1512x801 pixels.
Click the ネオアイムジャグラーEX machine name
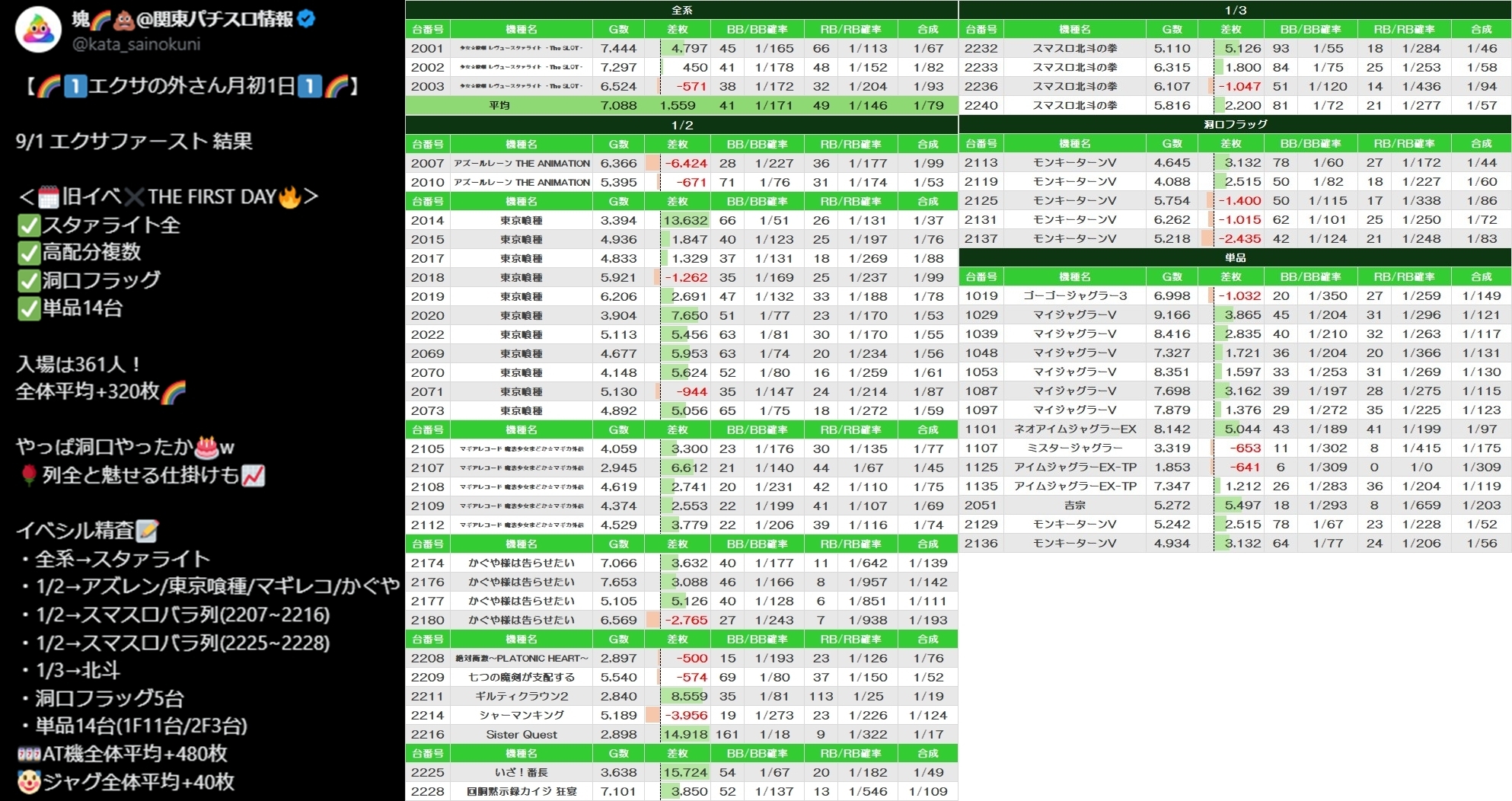(1075, 429)
